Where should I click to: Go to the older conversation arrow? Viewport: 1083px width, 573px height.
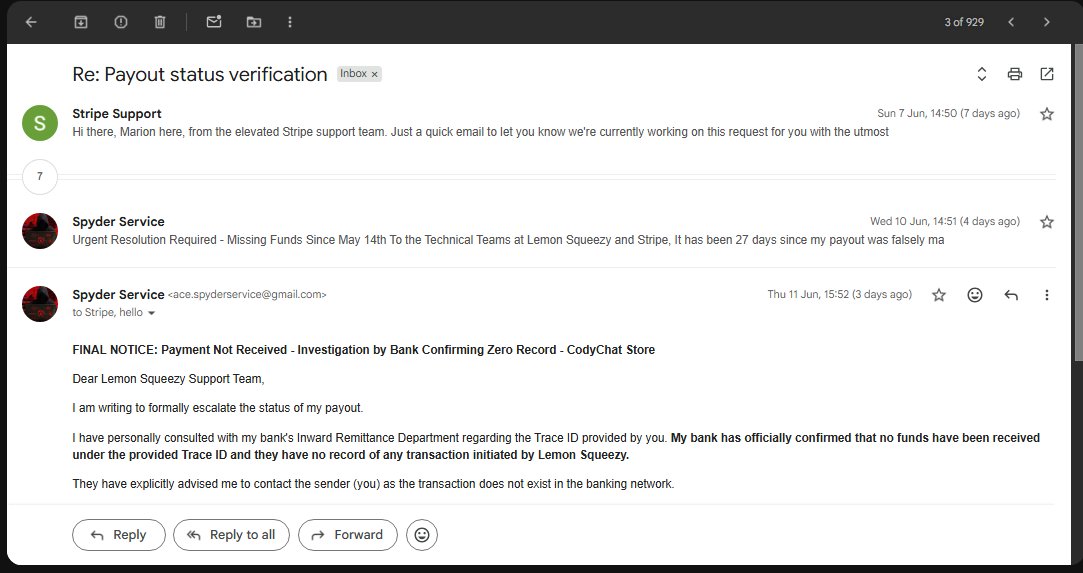(1046, 22)
